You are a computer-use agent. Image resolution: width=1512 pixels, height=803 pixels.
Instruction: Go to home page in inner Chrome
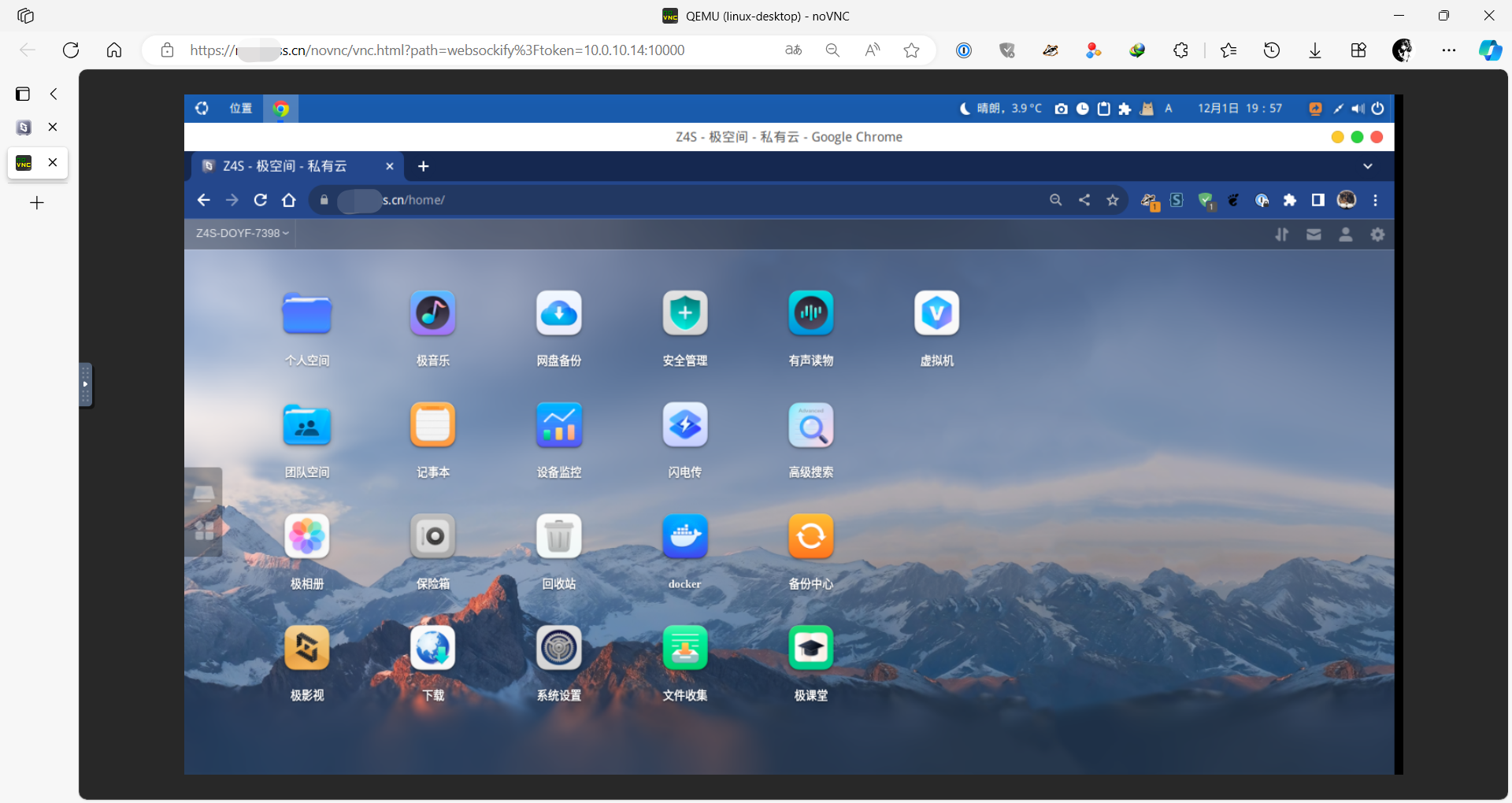pyautogui.click(x=289, y=200)
